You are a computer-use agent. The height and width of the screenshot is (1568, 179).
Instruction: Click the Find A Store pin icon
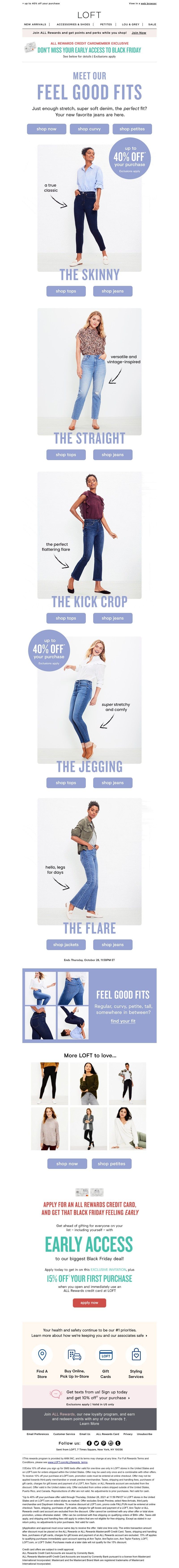[x=42, y=1354]
